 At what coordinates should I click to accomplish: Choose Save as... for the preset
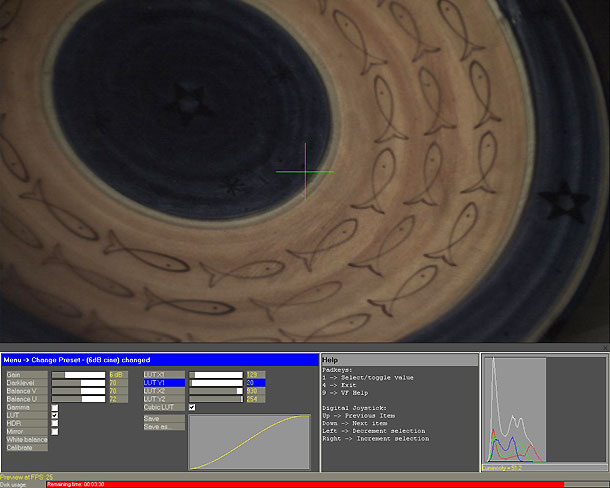(x=164, y=427)
